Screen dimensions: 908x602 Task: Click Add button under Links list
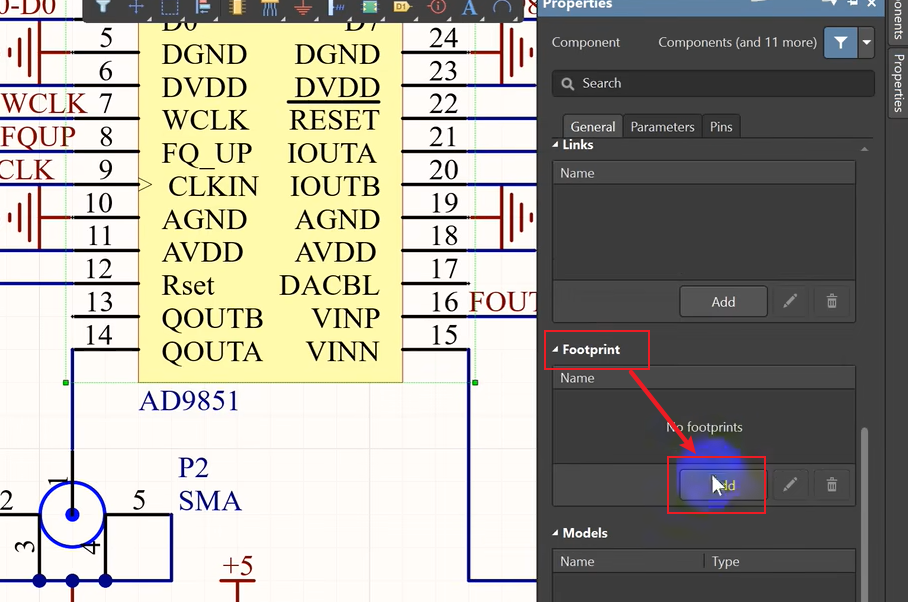coord(723,302)
